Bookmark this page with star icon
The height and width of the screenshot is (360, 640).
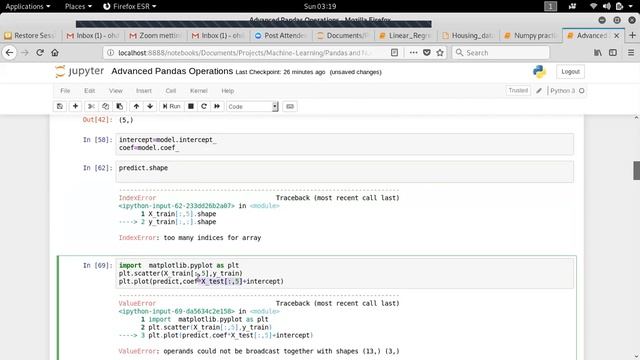click(440, 53)
